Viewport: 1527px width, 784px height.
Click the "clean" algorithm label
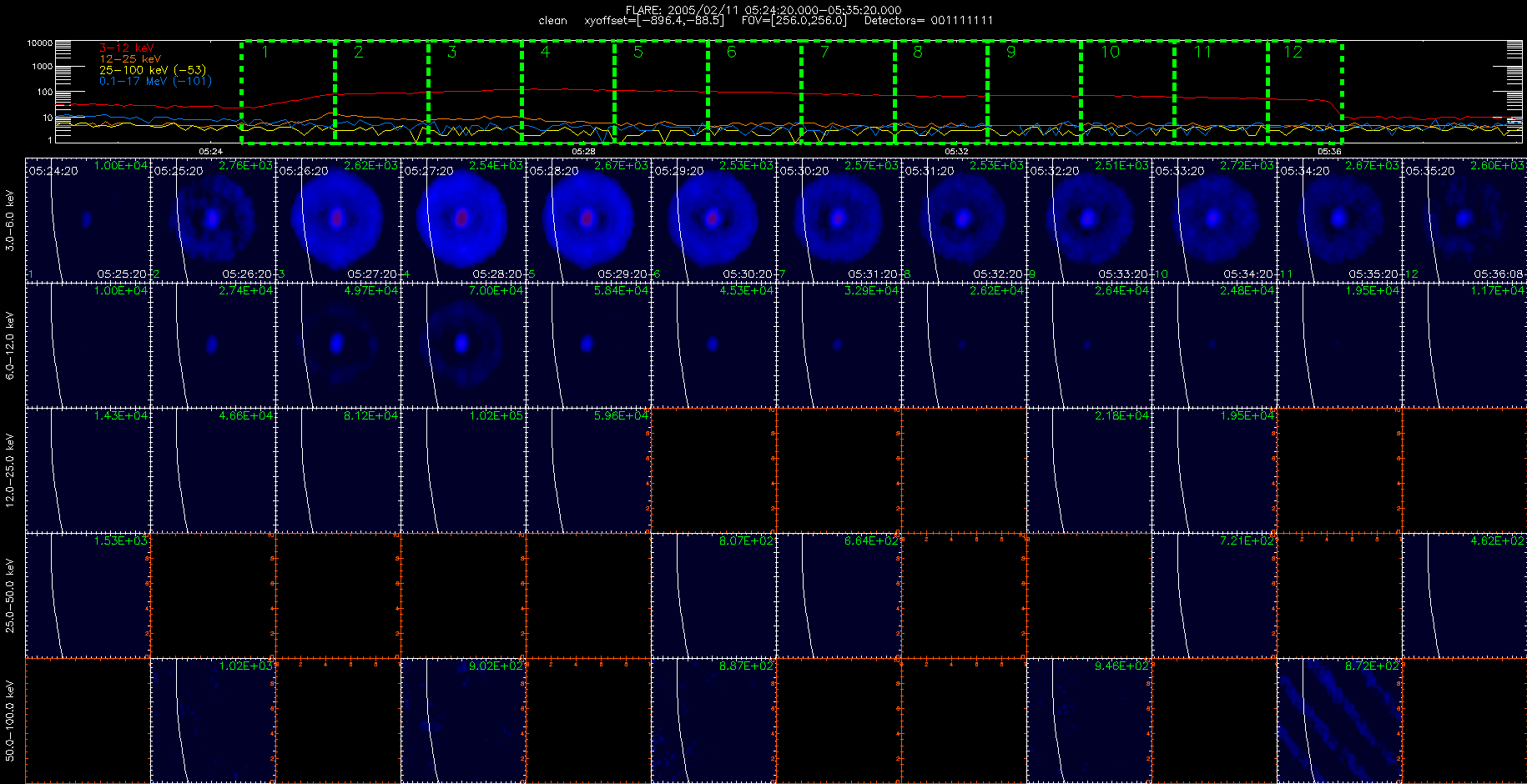click(552, 21)
